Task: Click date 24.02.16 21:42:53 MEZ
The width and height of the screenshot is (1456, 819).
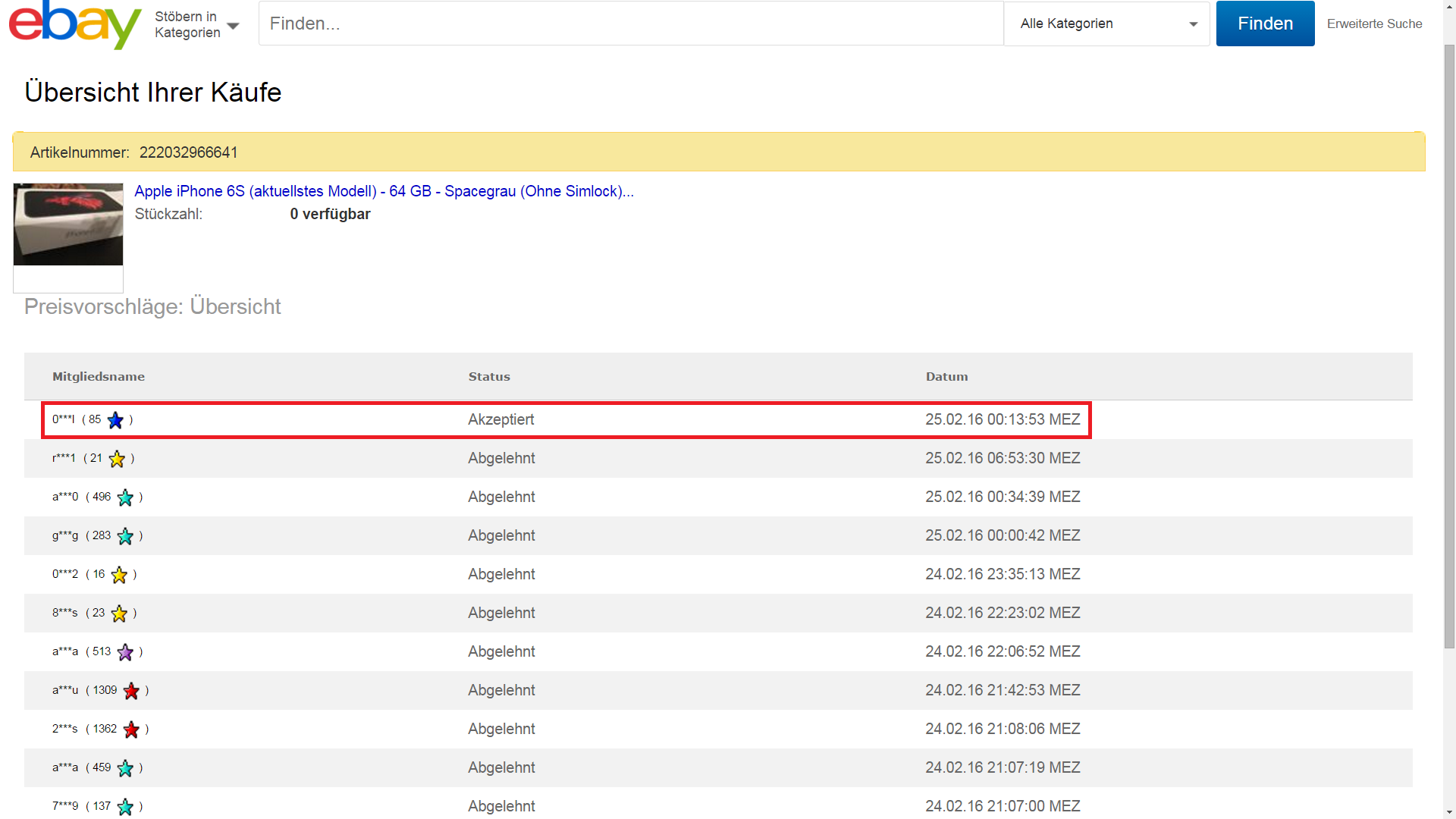Action: pos(1003,690)
